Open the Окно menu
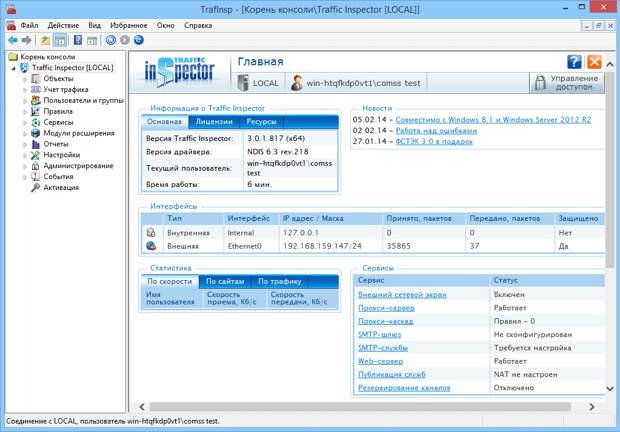Image resolution: width=620 pixels, height=432 pixels. [165, 25]
